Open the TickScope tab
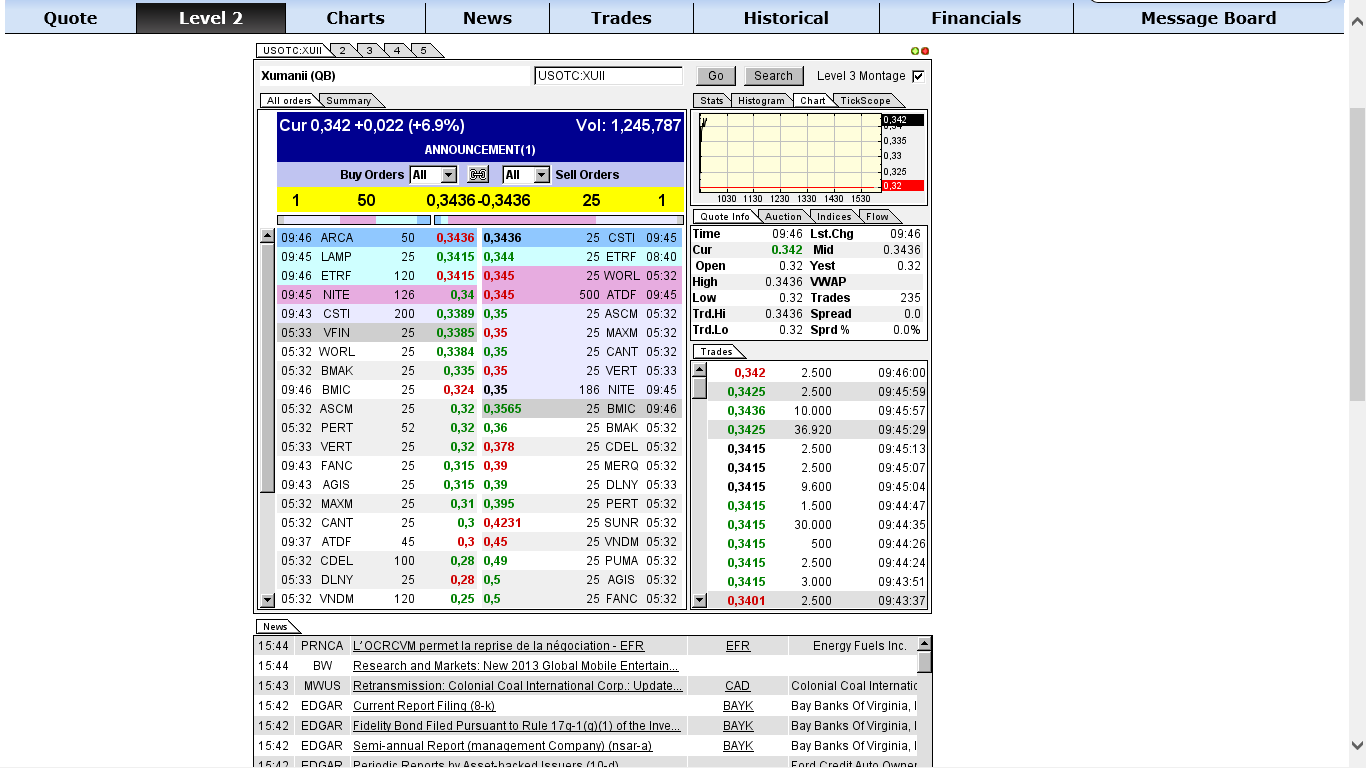This screenshot has width=1366, height=768. pos(865,101)
